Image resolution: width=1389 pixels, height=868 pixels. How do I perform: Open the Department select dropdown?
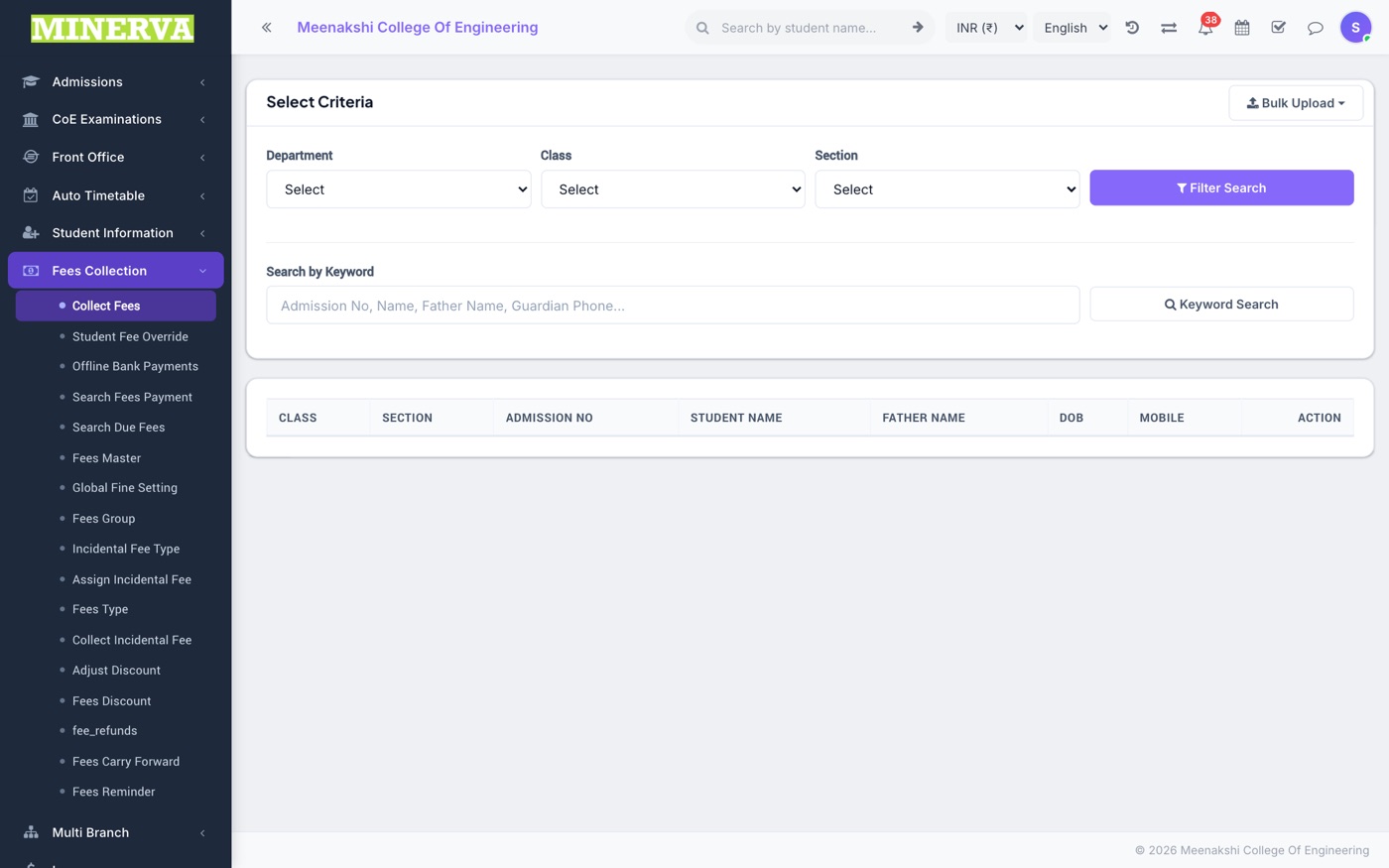click(399, 189)
